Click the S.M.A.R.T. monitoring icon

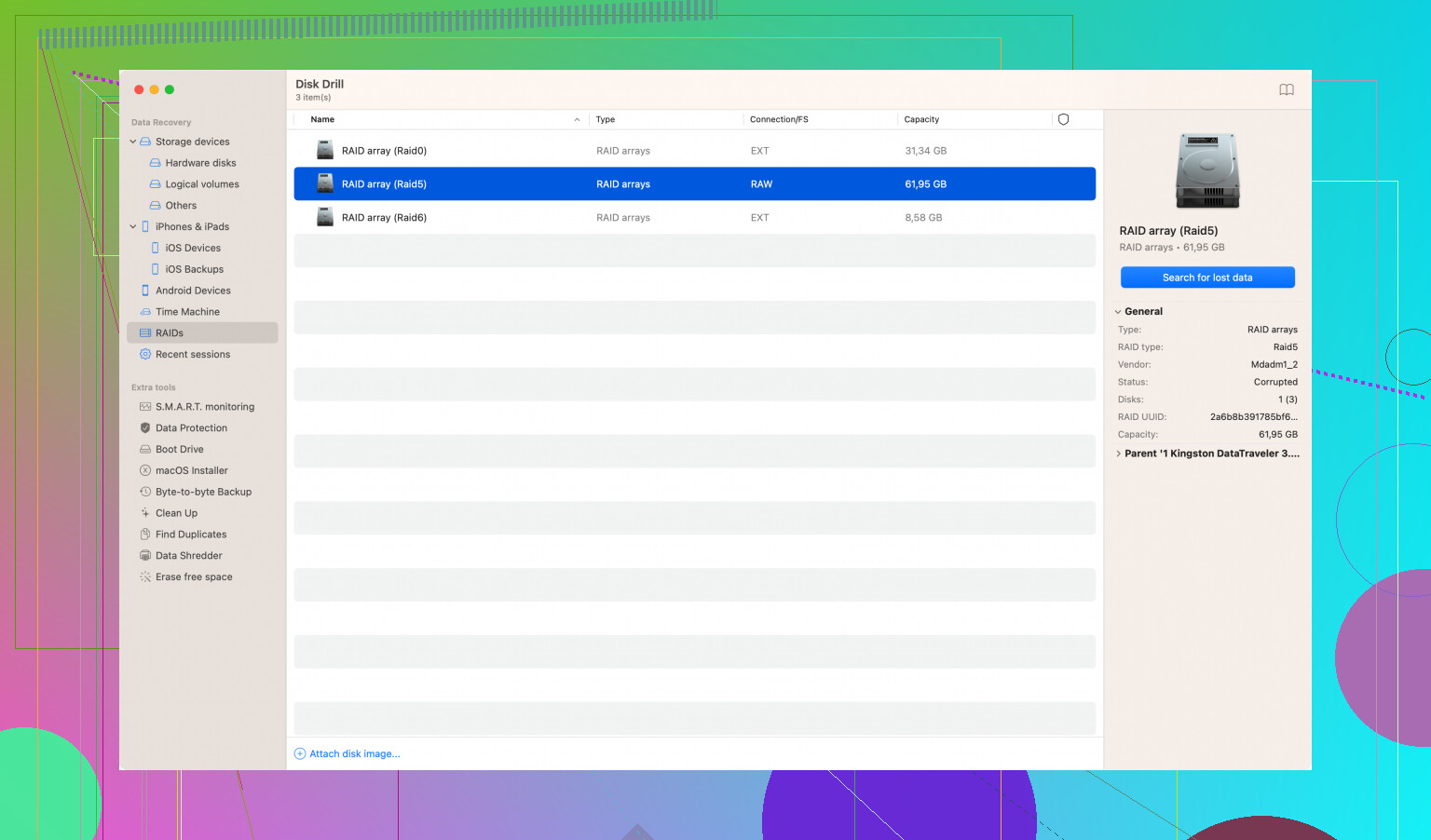145,407
